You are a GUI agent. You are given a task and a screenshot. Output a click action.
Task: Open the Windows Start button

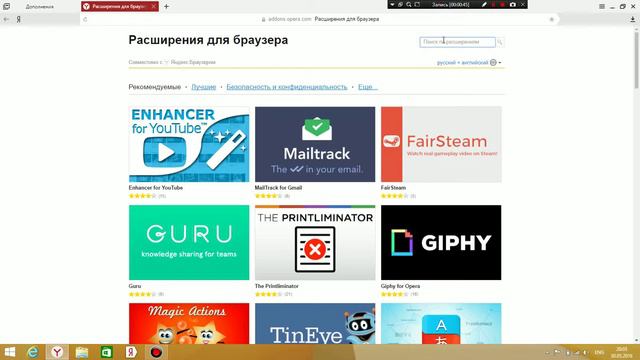pos(9,352)
